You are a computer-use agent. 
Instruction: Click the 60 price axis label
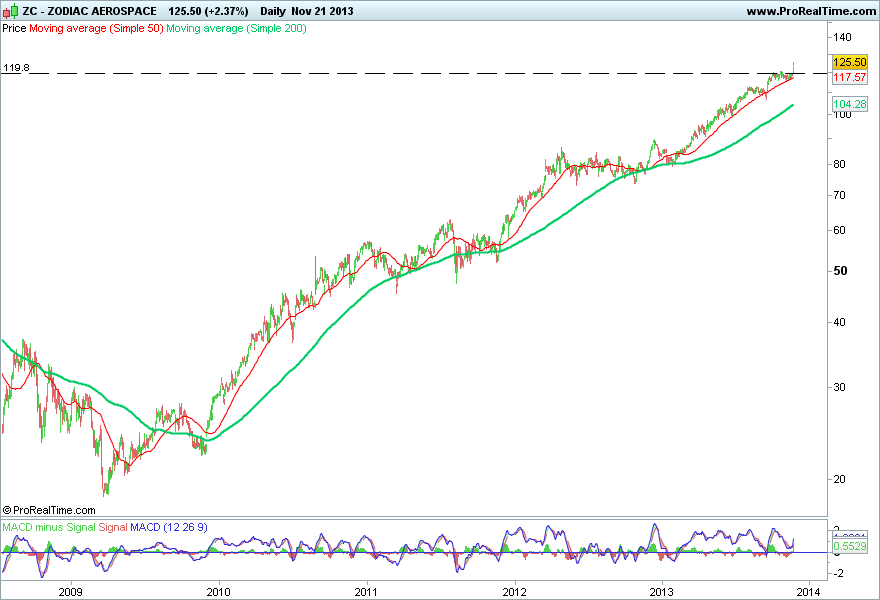(x=839, y=230)
